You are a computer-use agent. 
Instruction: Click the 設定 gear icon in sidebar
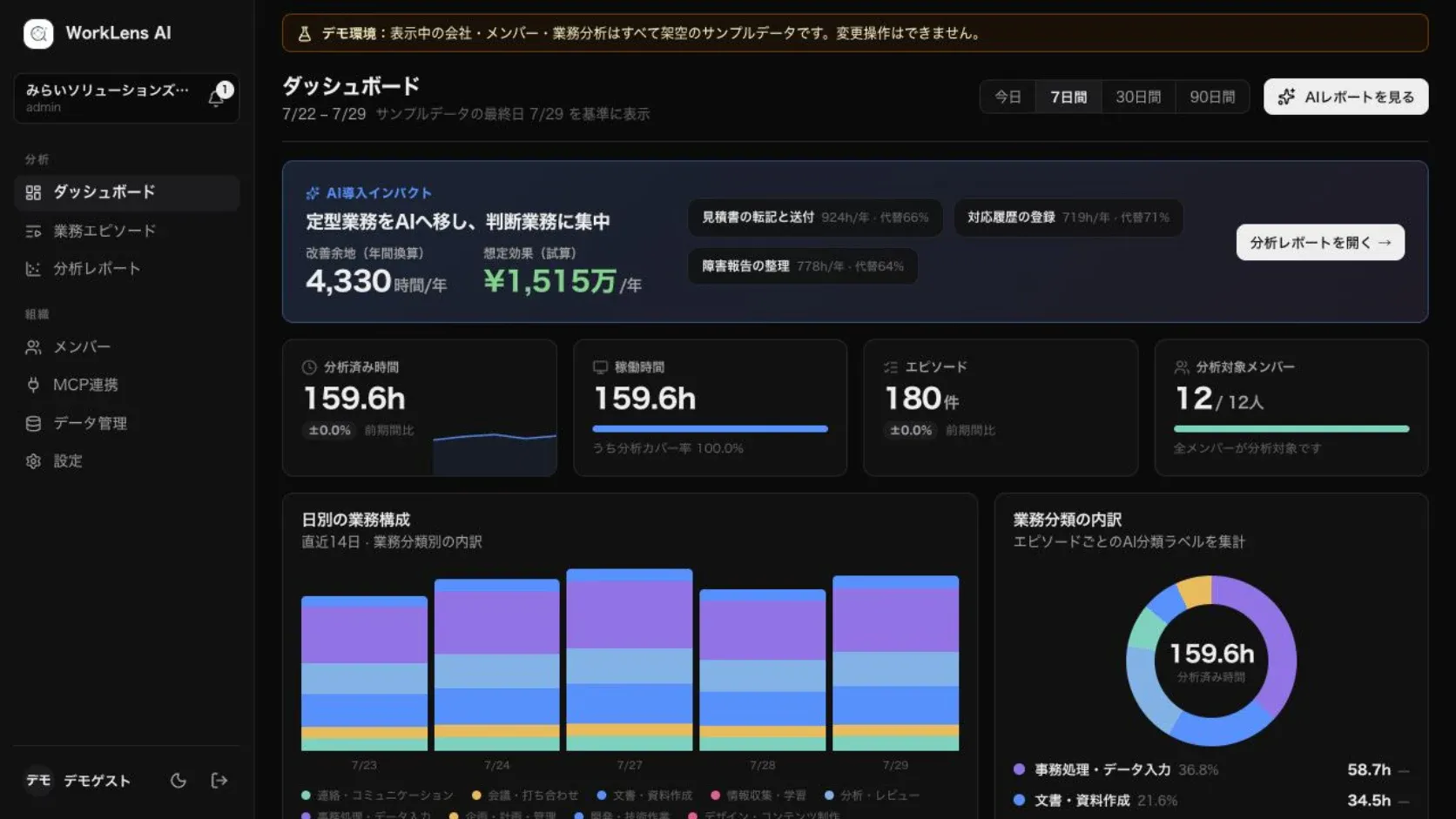(x=33, y=461)
